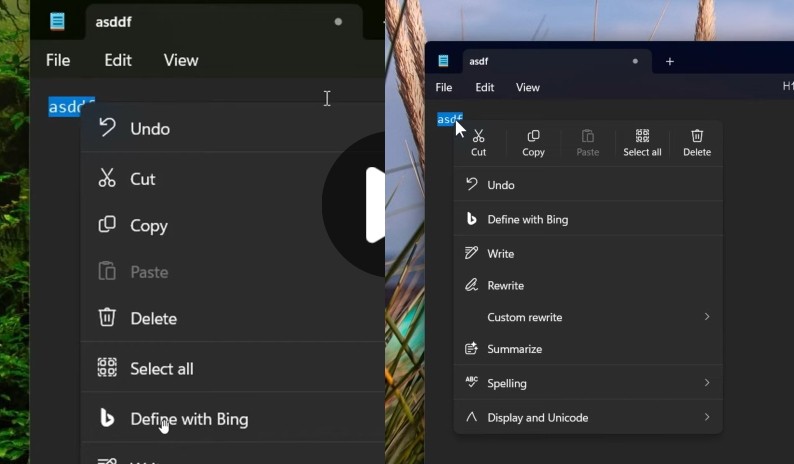Viewport: 794px width, 464px height.
Task: Choose Undo in left context menu
Action: click(233, 129)
